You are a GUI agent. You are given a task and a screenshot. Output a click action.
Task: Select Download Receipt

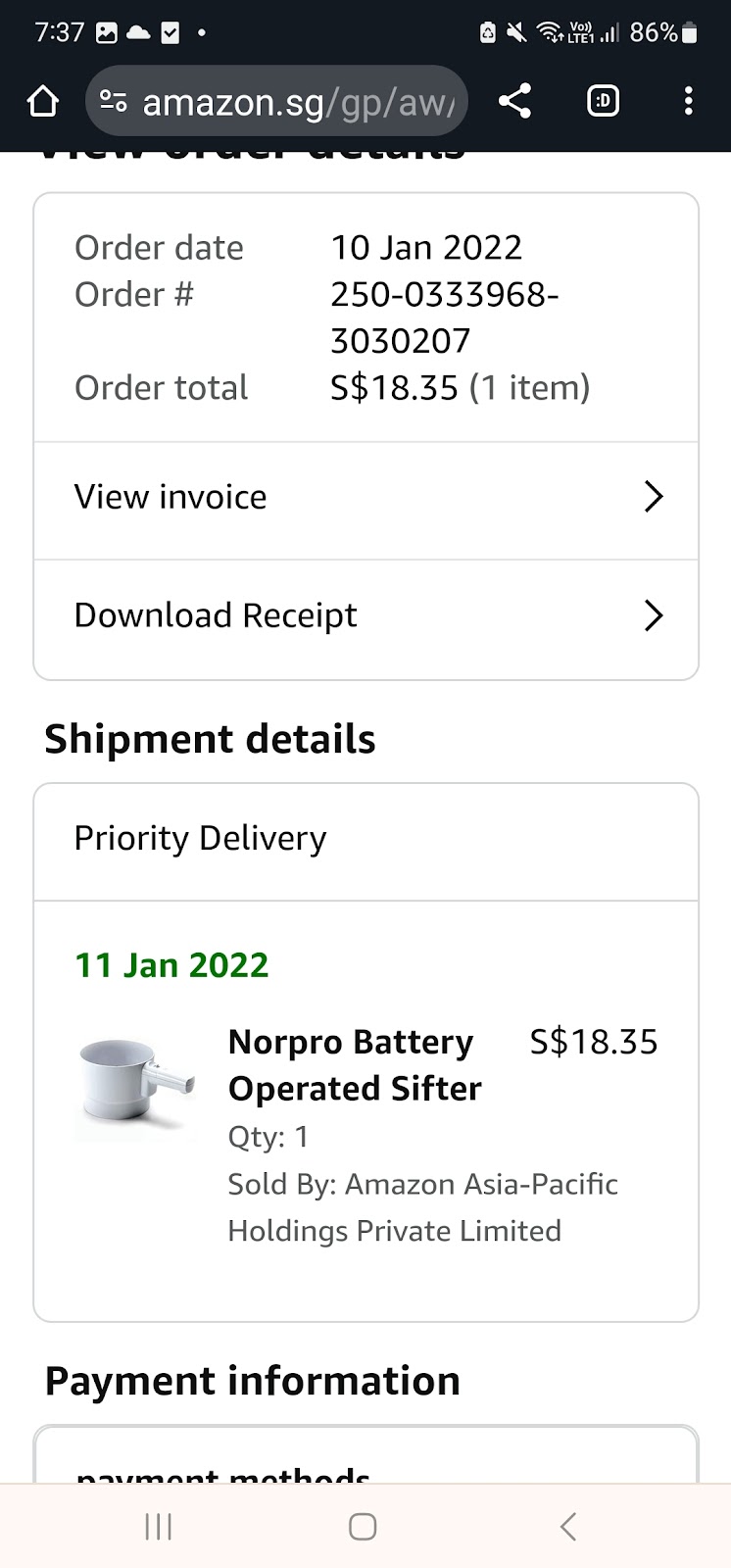tap(216, 616)
